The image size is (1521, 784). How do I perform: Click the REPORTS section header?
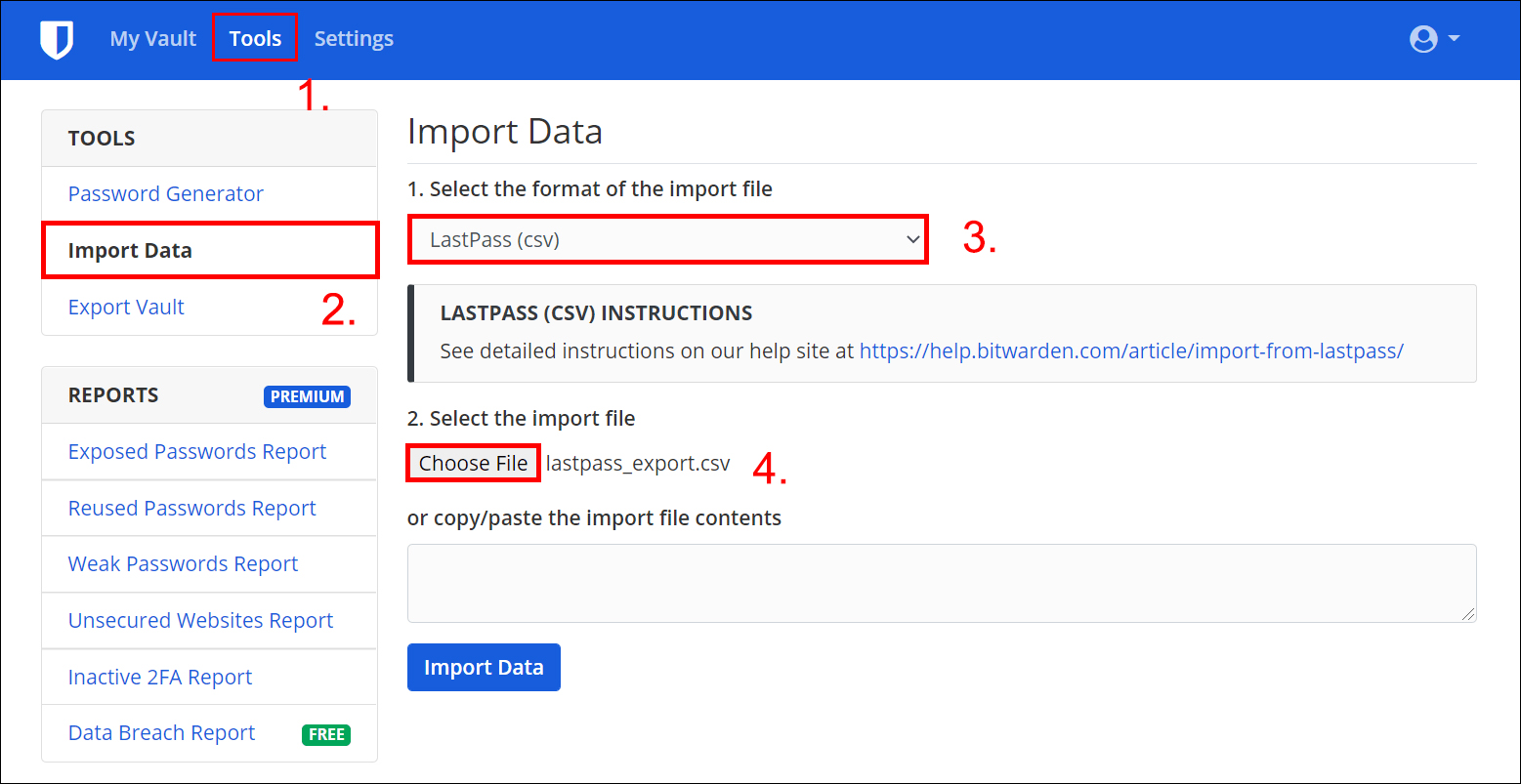click(x=113, y=395)
